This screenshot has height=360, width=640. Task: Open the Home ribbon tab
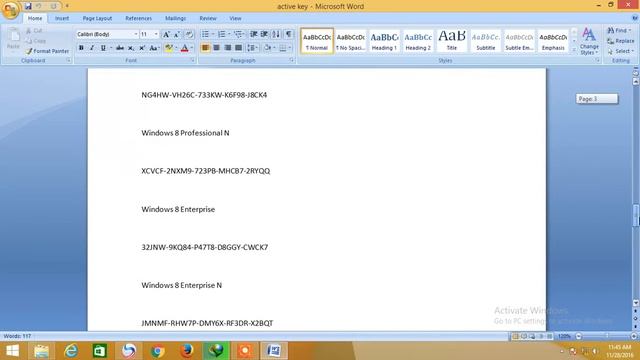pos(35,18)
